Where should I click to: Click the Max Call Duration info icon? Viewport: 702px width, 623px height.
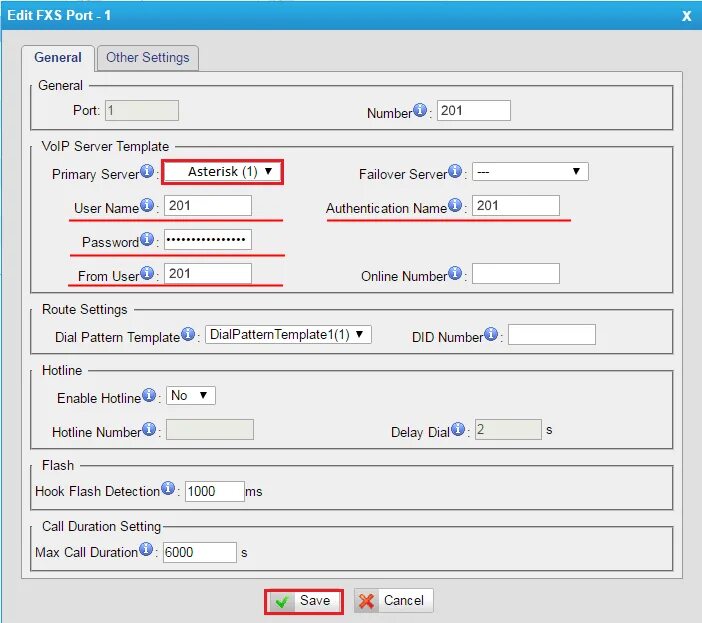[x=146, y=549]
